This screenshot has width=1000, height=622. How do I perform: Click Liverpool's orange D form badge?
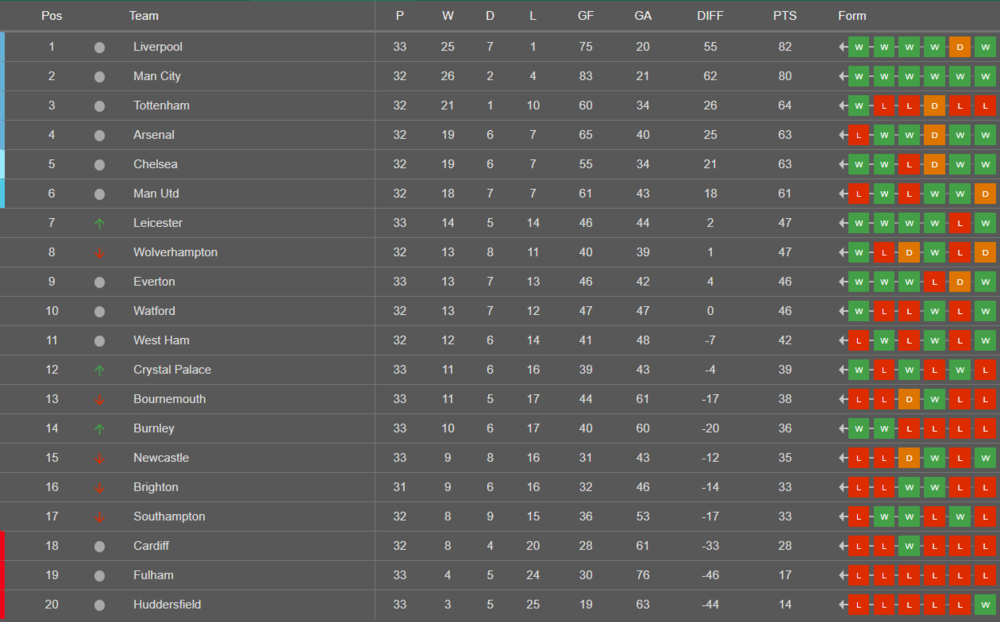coord(959,47)
